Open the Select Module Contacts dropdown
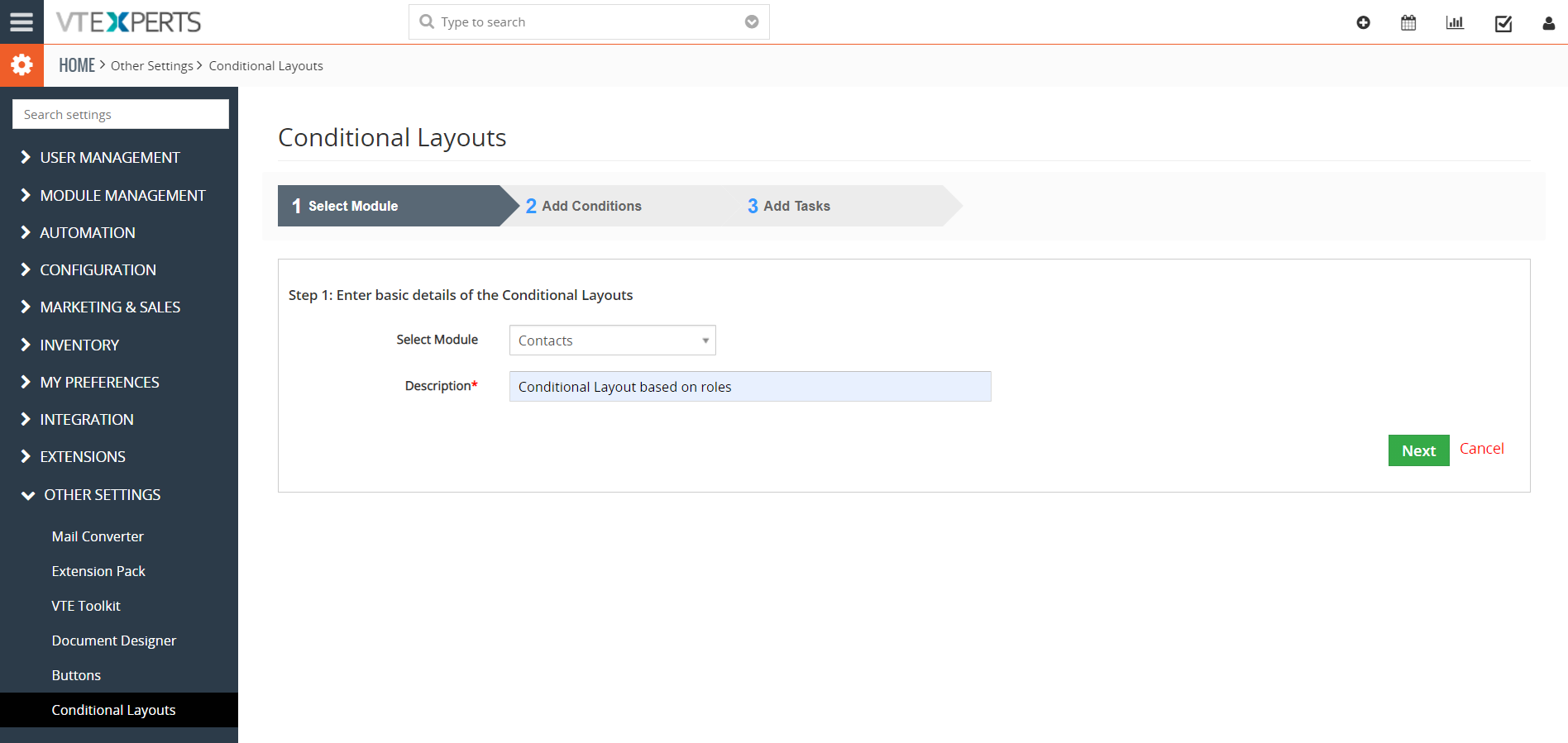 click(x=613, y=341)
